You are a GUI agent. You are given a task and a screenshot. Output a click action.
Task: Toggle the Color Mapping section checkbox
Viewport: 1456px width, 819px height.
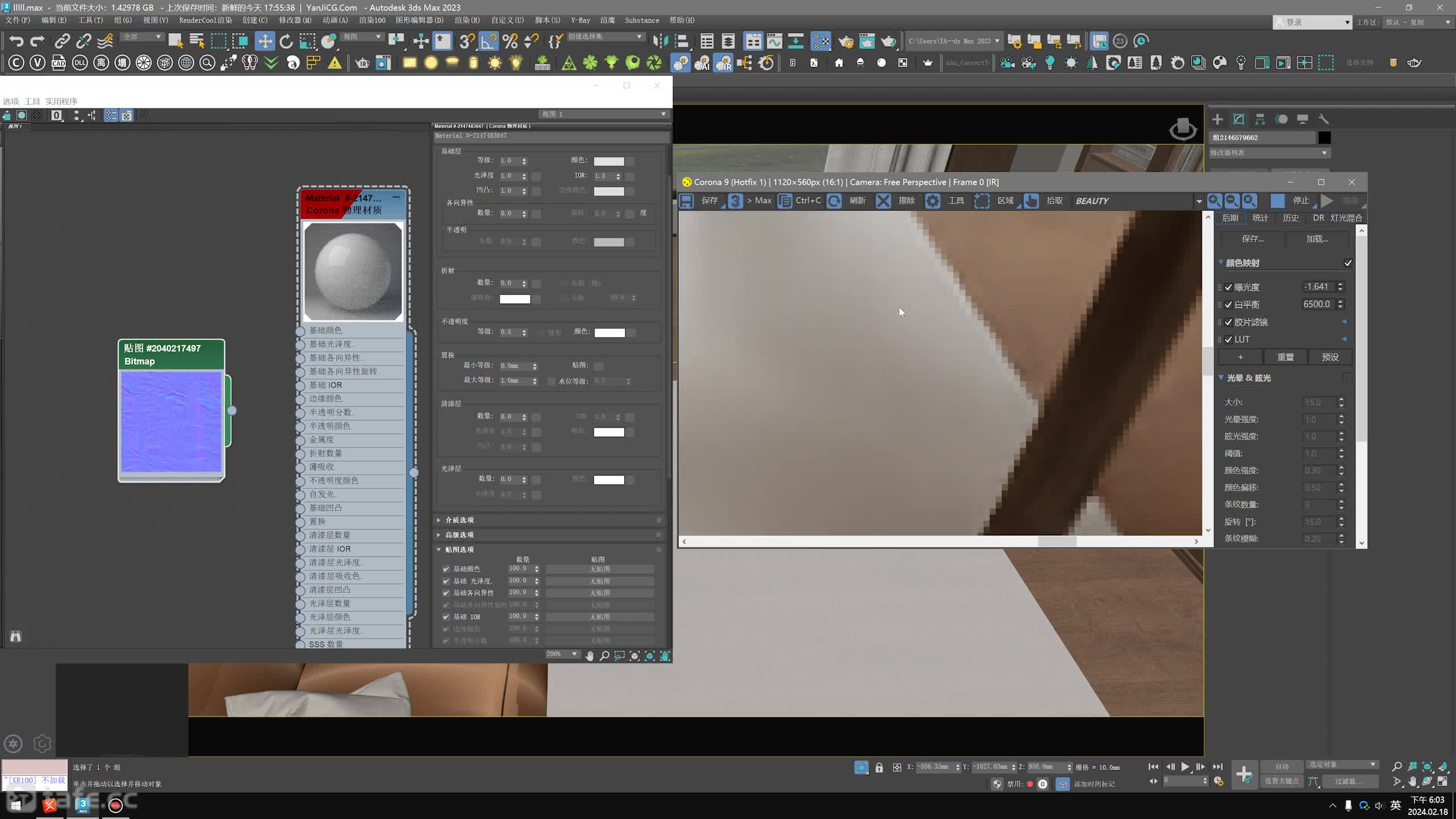pyautogui.click(x=1348, y=263)
